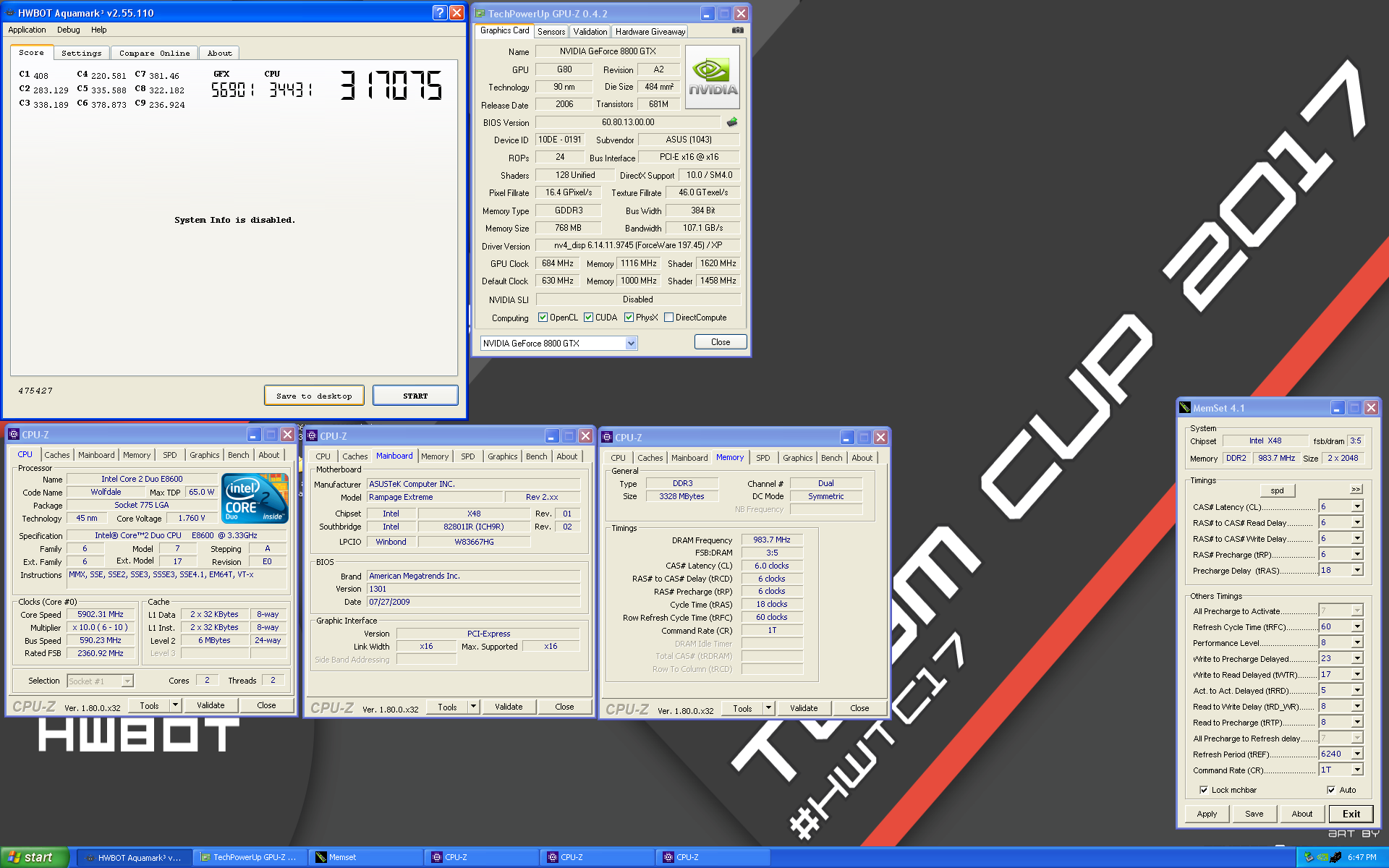Open the SPD tab in CPU-Z Memory window

click(x=763, y=458)
